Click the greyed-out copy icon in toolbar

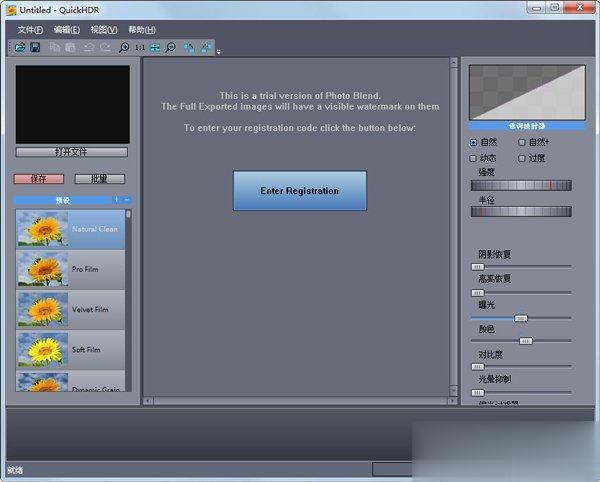55,47
